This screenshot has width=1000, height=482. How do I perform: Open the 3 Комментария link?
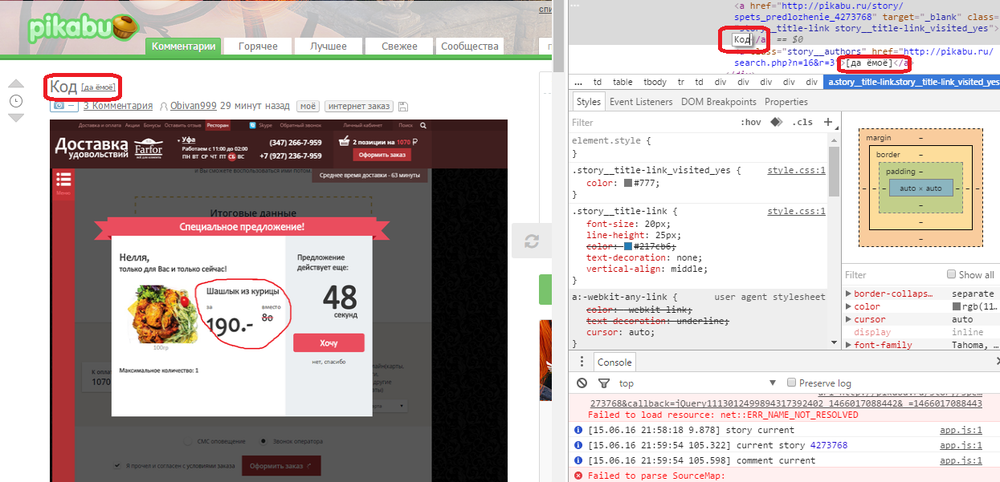pos(118,106)
